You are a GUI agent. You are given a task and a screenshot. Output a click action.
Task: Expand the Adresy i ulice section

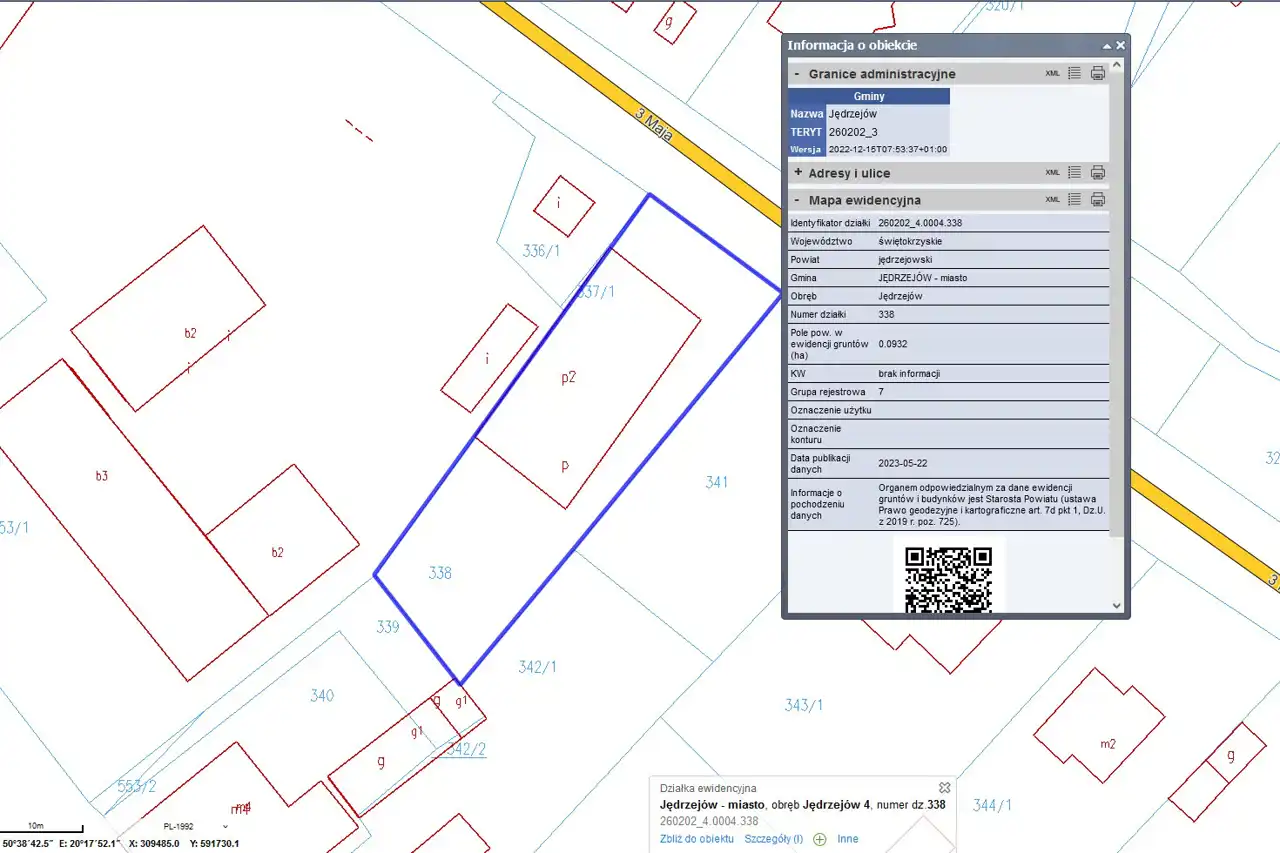[x=797, y=173]
